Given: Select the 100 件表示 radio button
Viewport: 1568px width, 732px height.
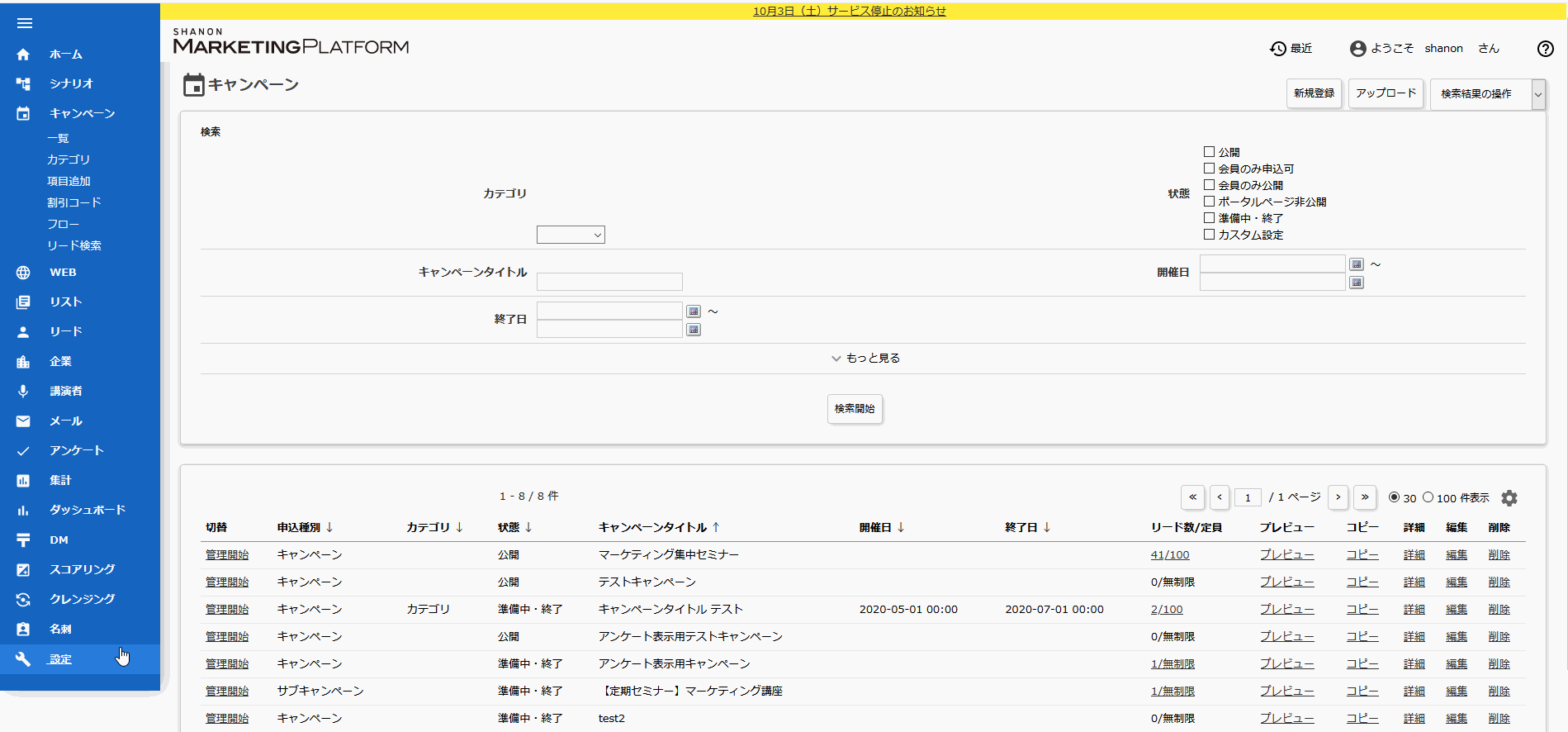Looking at the screenshot, I should [x=1428, y=497].
